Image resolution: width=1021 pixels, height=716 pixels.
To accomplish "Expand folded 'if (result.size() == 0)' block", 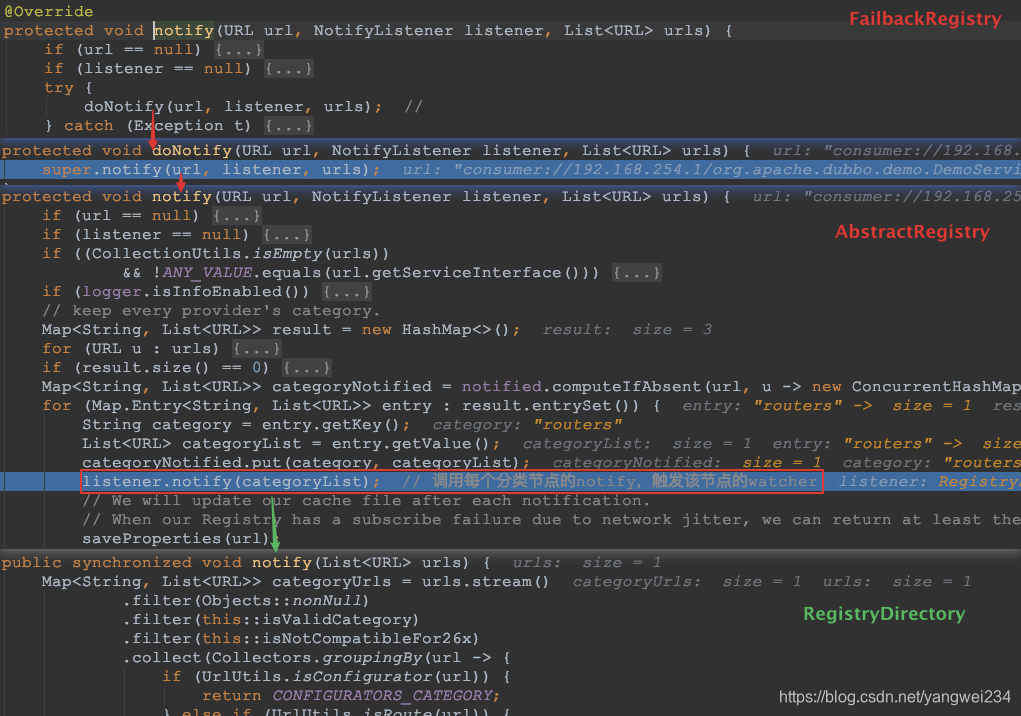I will click(x=306, y=368).
